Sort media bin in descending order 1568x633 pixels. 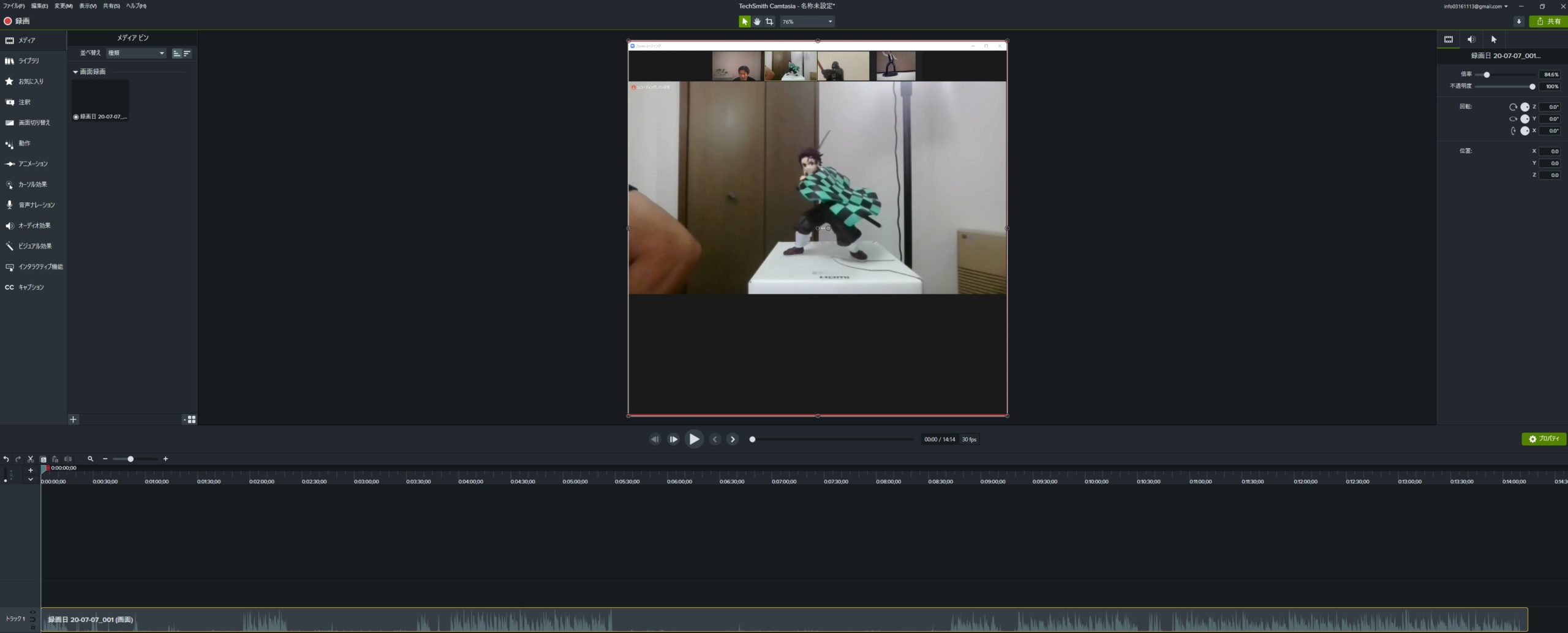pos(187,53)
